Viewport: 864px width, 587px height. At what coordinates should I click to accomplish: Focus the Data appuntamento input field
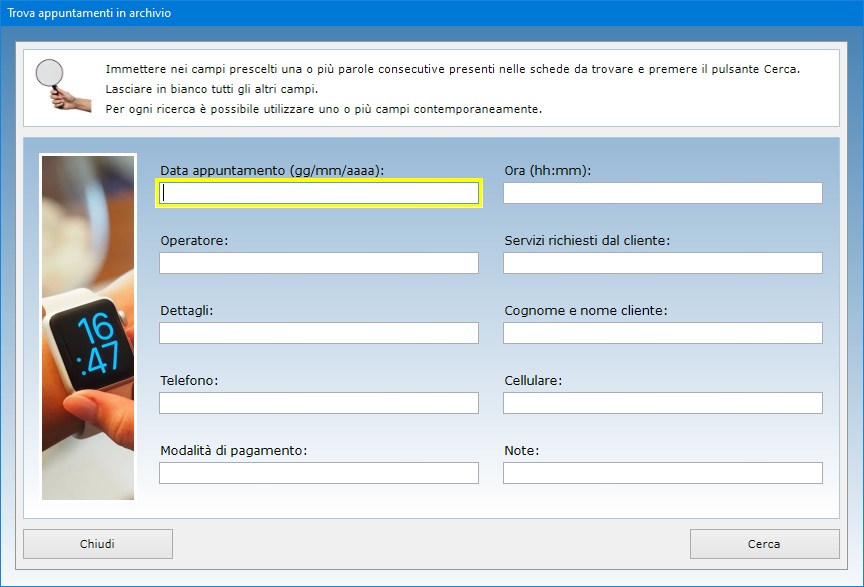click(319, 193)
